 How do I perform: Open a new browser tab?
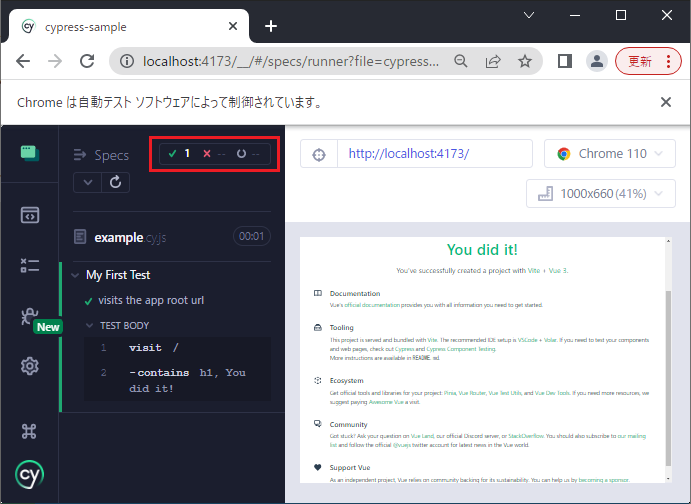click(x=271, y=26)
